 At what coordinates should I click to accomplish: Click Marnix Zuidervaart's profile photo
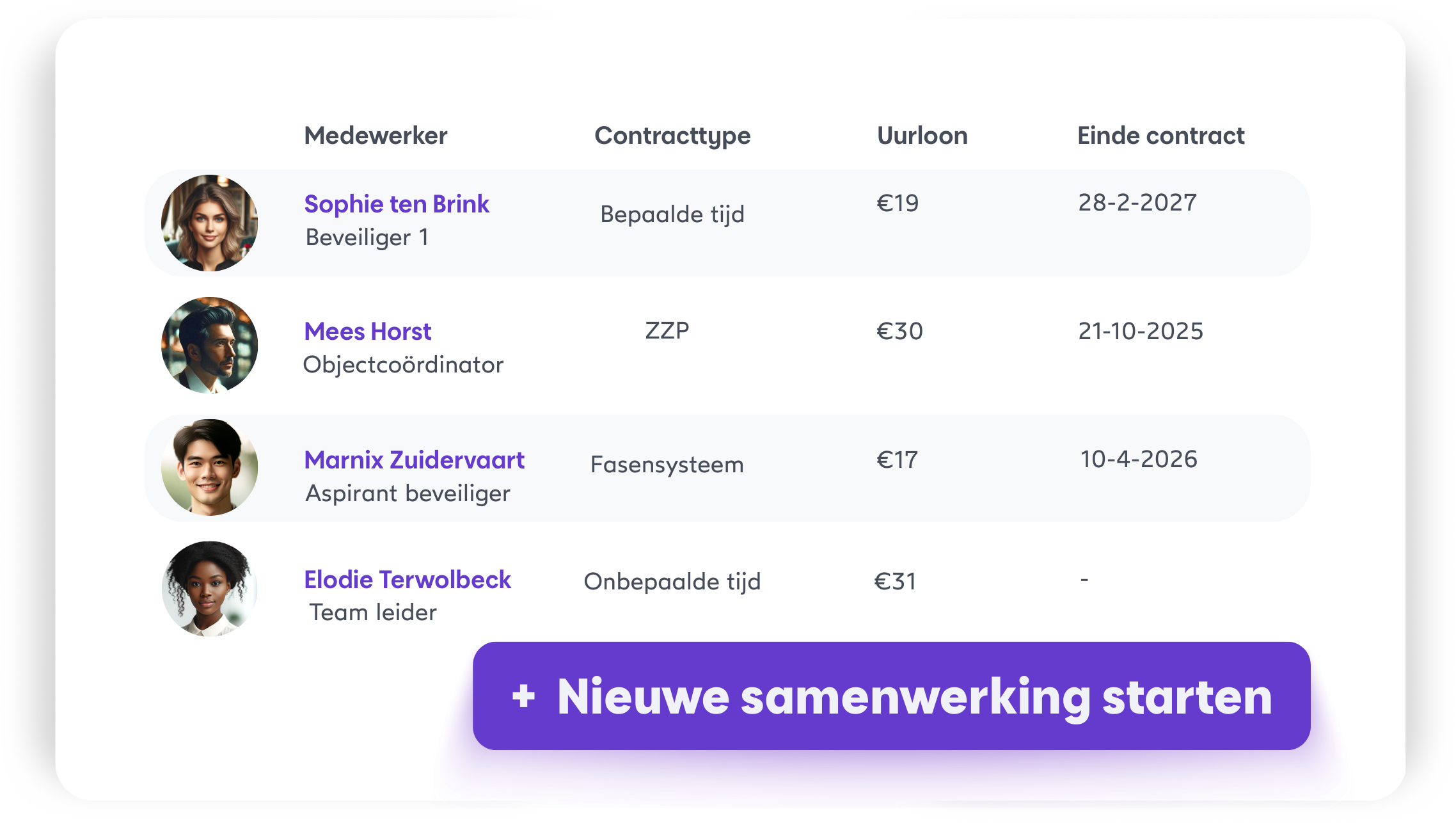[x=209, y=467]
